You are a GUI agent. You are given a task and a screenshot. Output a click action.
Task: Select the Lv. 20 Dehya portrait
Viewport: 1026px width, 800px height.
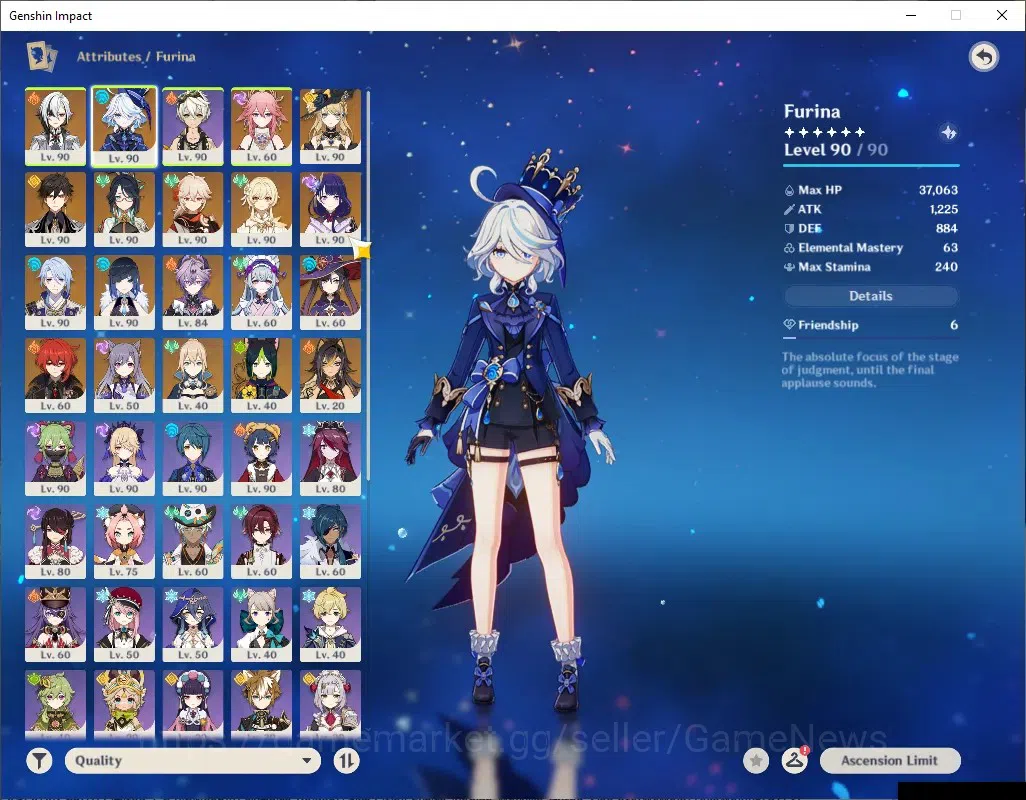point(330,375)
